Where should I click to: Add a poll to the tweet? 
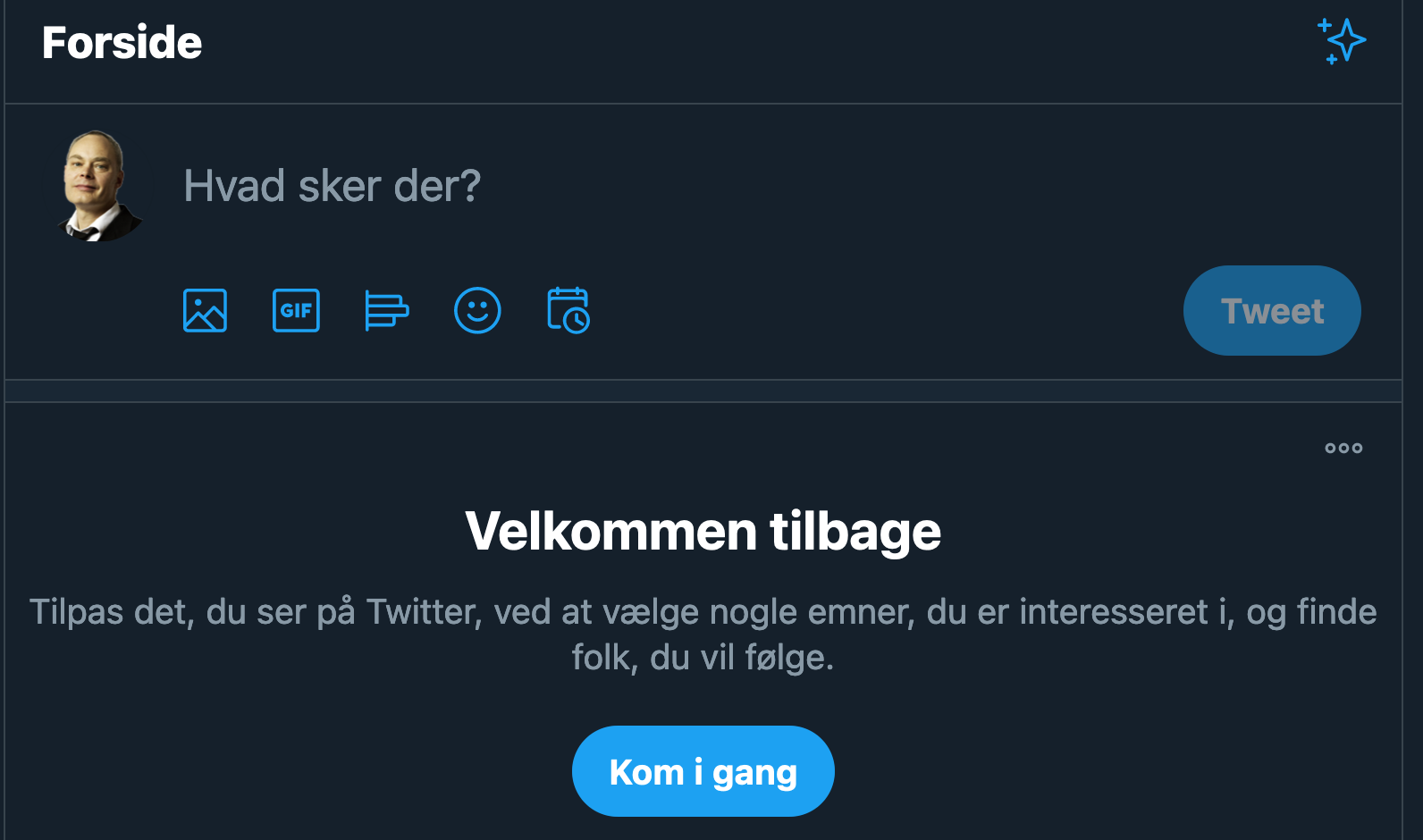click(x=386, y=311)
